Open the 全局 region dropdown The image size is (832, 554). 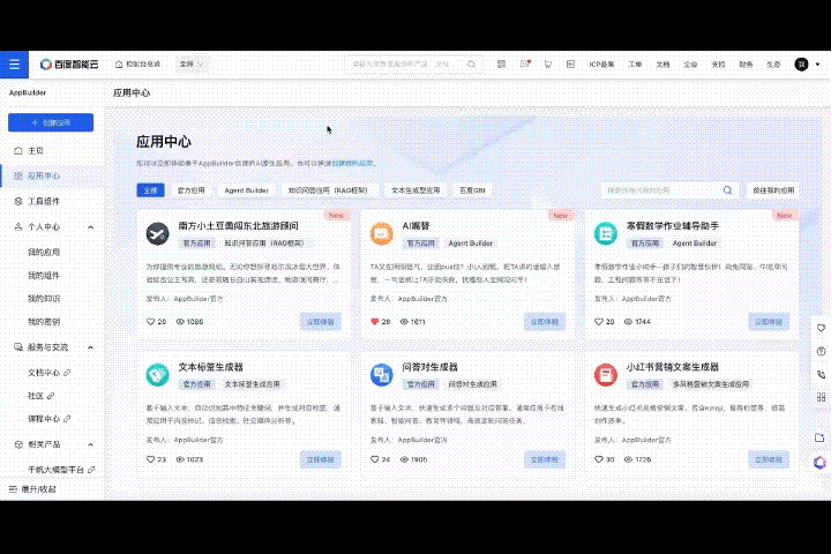[x=192, y=64]
